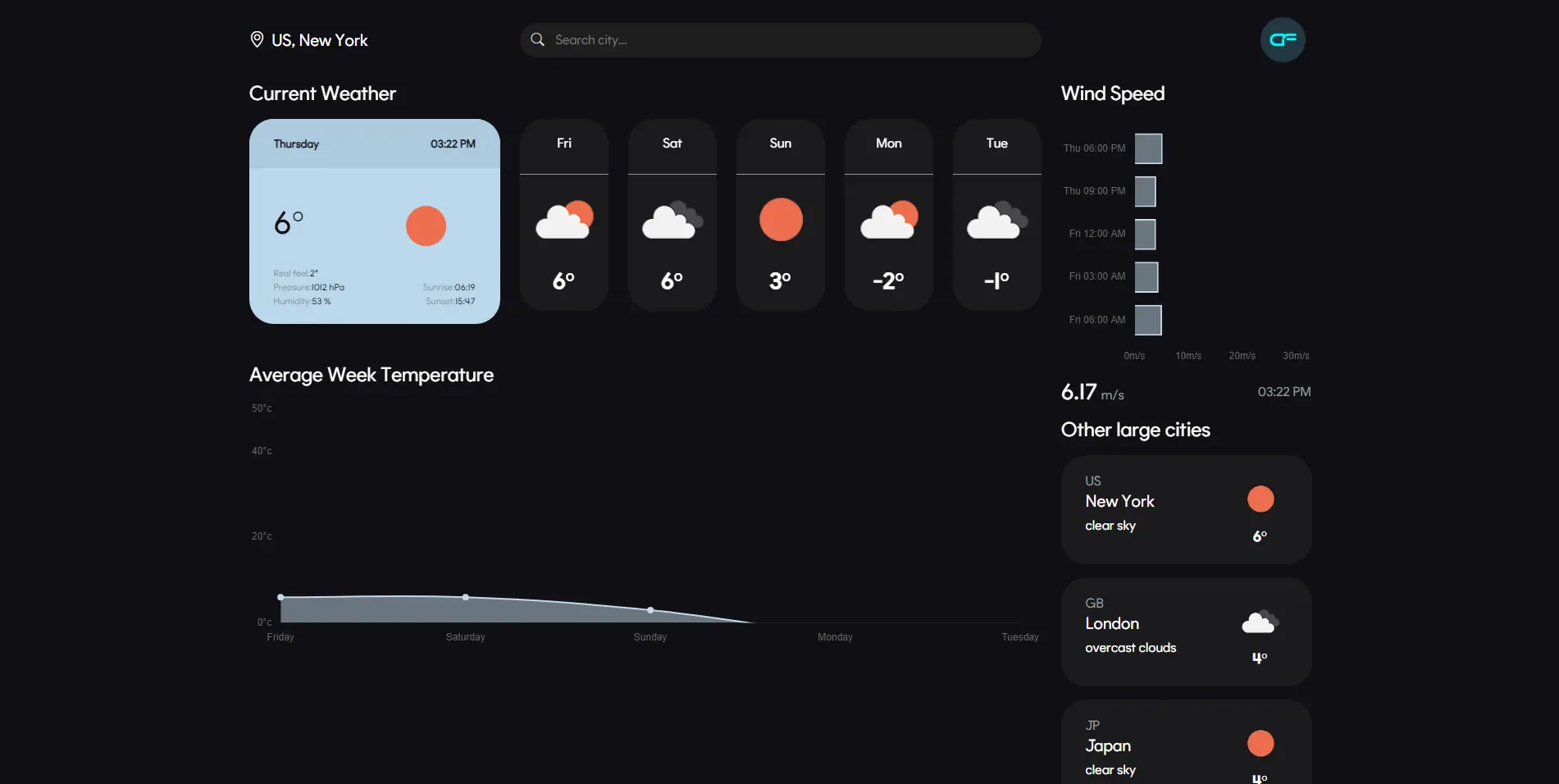Open the Japan city card
Viewport: 1559px width, 784px height.
1187,742
